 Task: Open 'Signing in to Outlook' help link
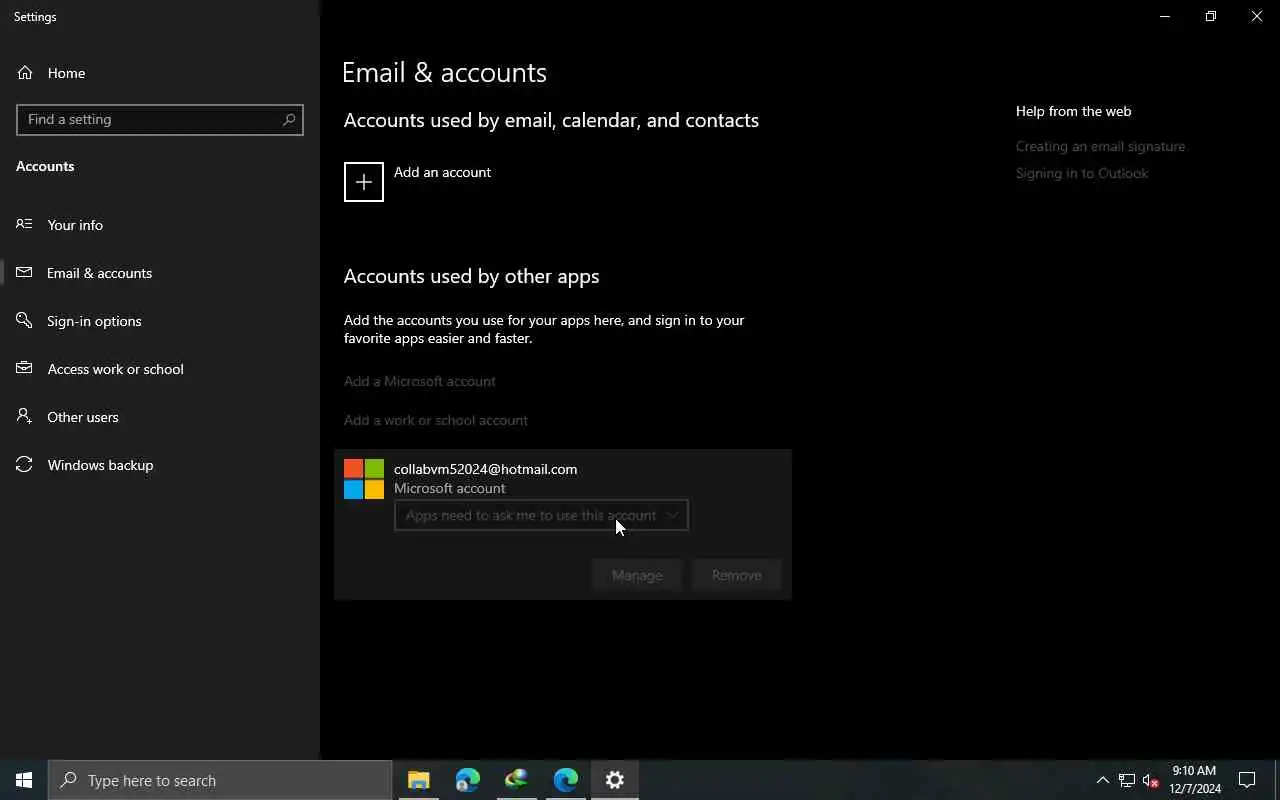[1082, 173]
